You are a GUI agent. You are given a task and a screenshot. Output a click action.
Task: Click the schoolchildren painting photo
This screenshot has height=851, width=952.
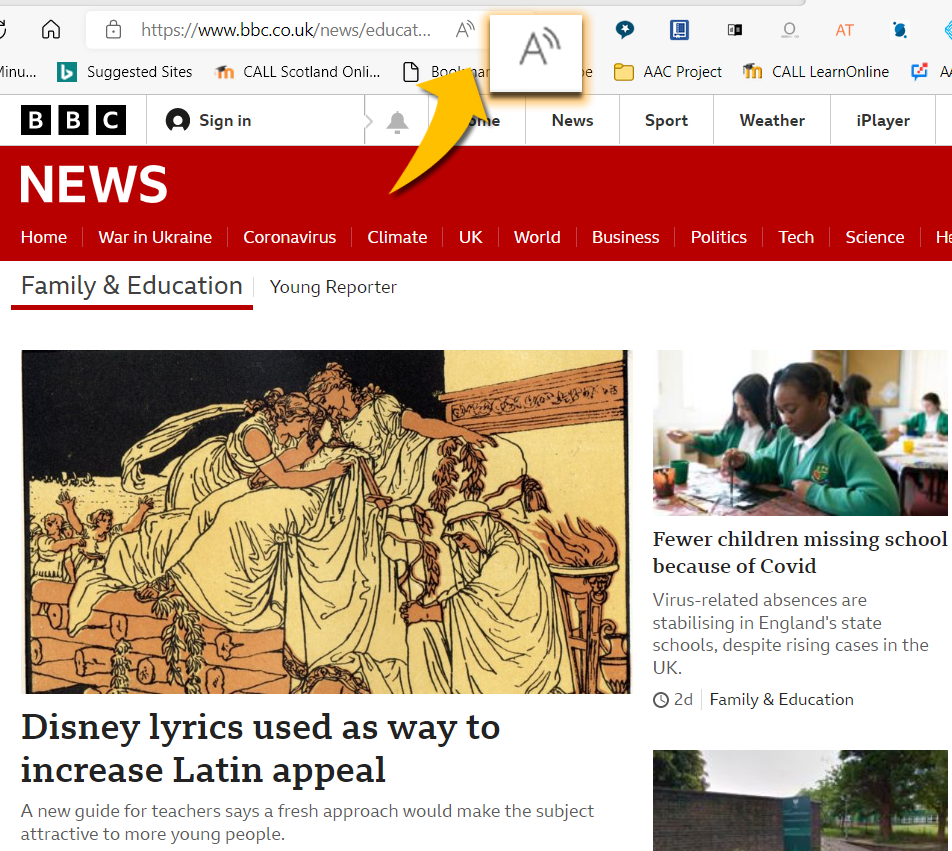800,433
